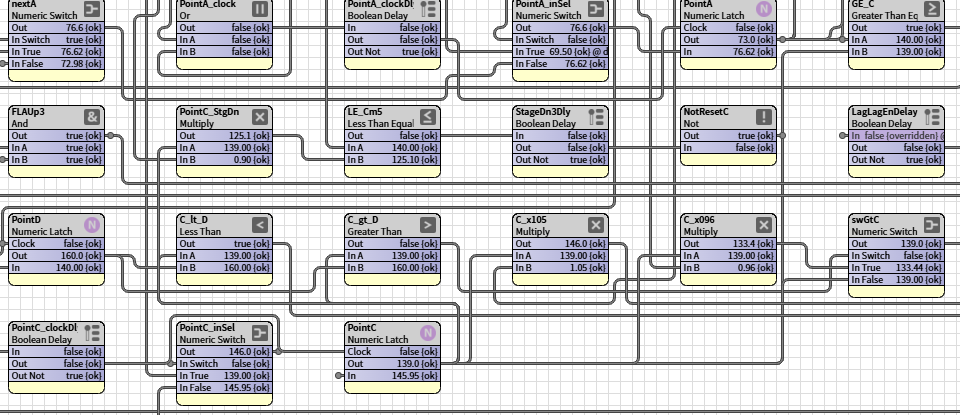
Task: Click LagLagEnDelay In false overridden row
Action: click(896, 136)
